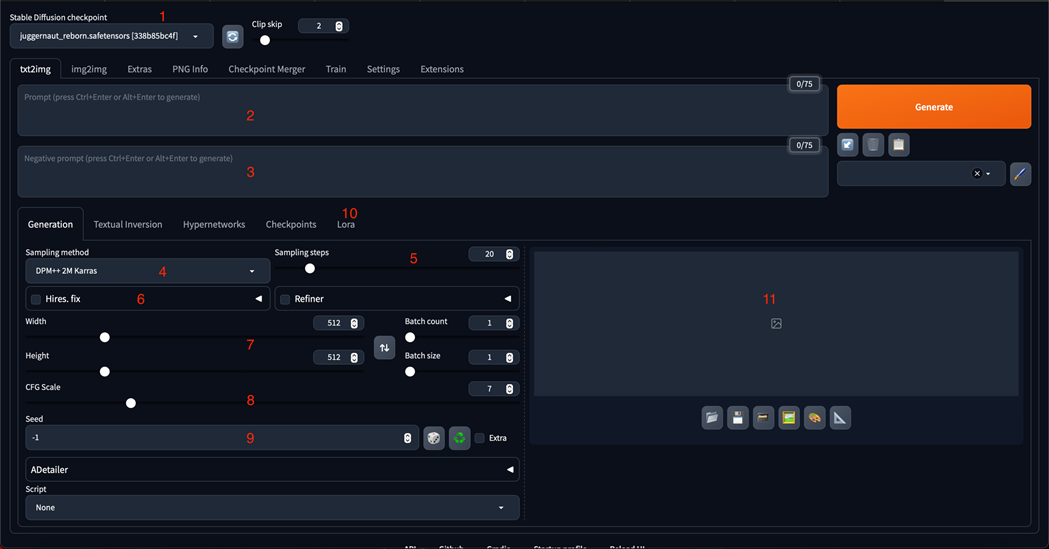Click the paintbrush edit styles icon
1049x549 pixels.
pyautogui.click(x=1019, y=173)
